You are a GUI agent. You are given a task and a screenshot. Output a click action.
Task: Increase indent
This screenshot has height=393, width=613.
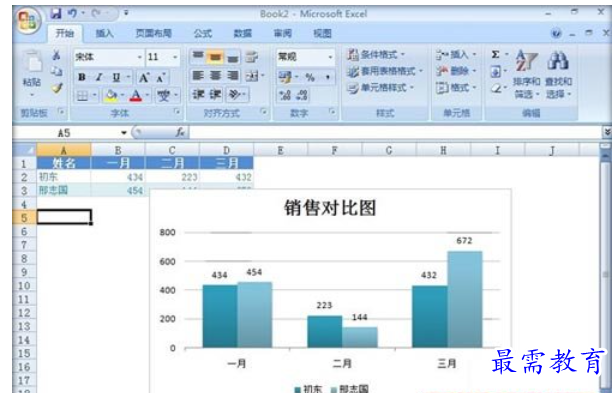tap(215, 94)
